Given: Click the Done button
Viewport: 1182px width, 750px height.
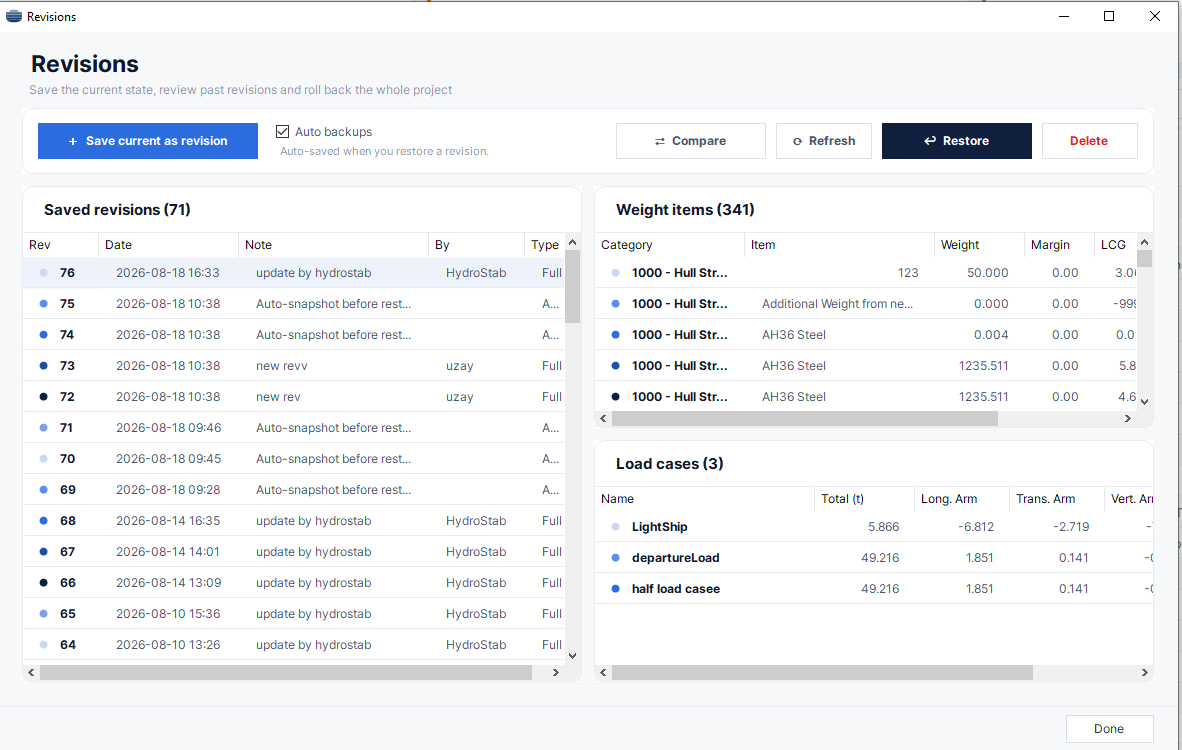Looking at the screenshot, I should 1109,729.
